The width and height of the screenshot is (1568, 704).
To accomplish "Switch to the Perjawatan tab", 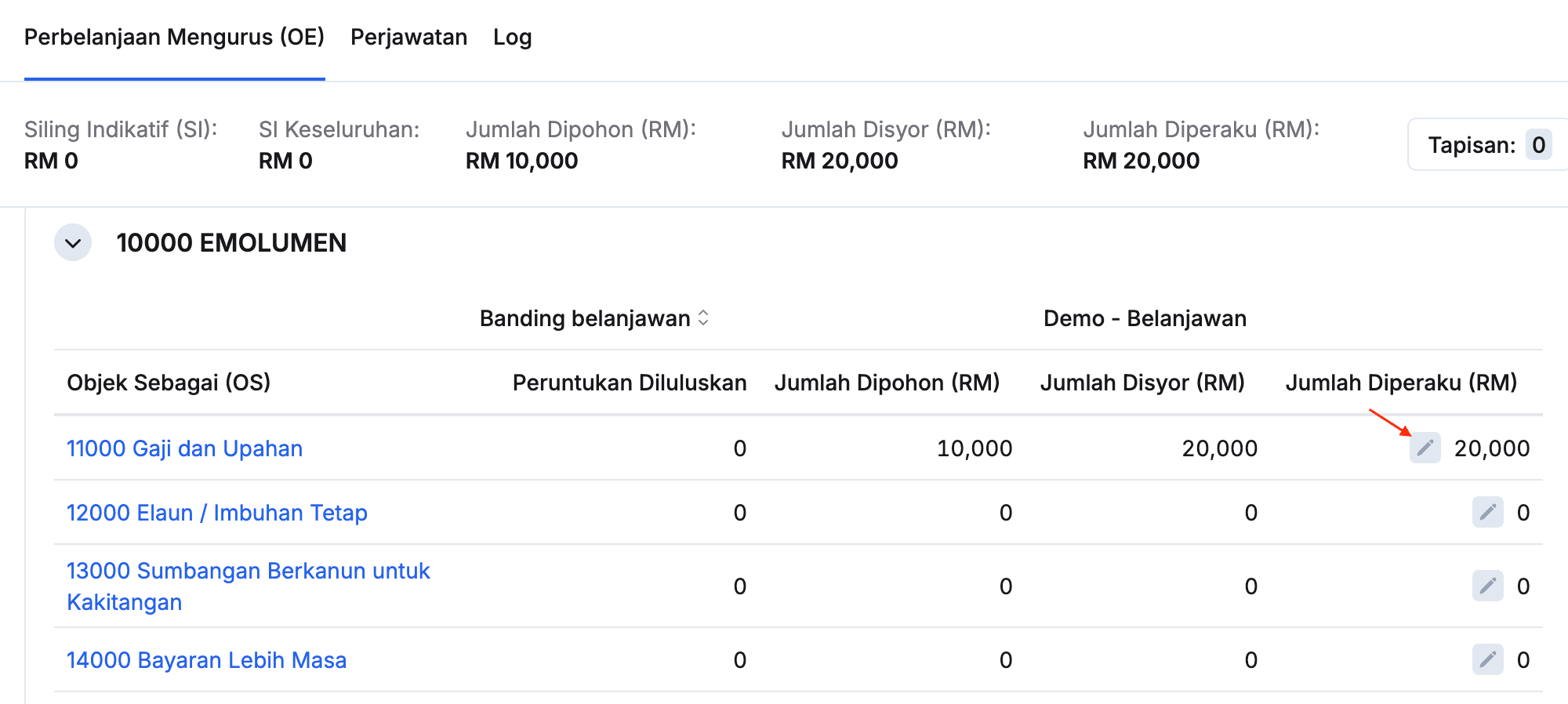I will [408, 37].
